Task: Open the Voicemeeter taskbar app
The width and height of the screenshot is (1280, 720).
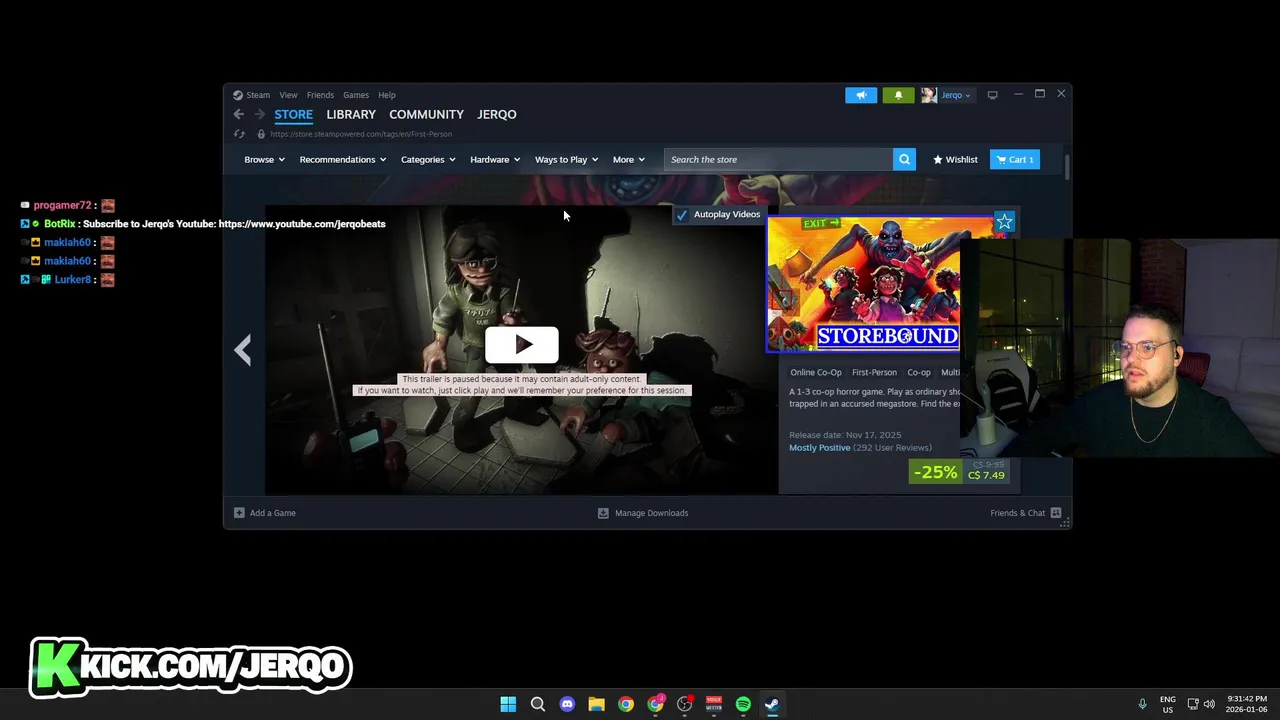Action: coord(714,704)
